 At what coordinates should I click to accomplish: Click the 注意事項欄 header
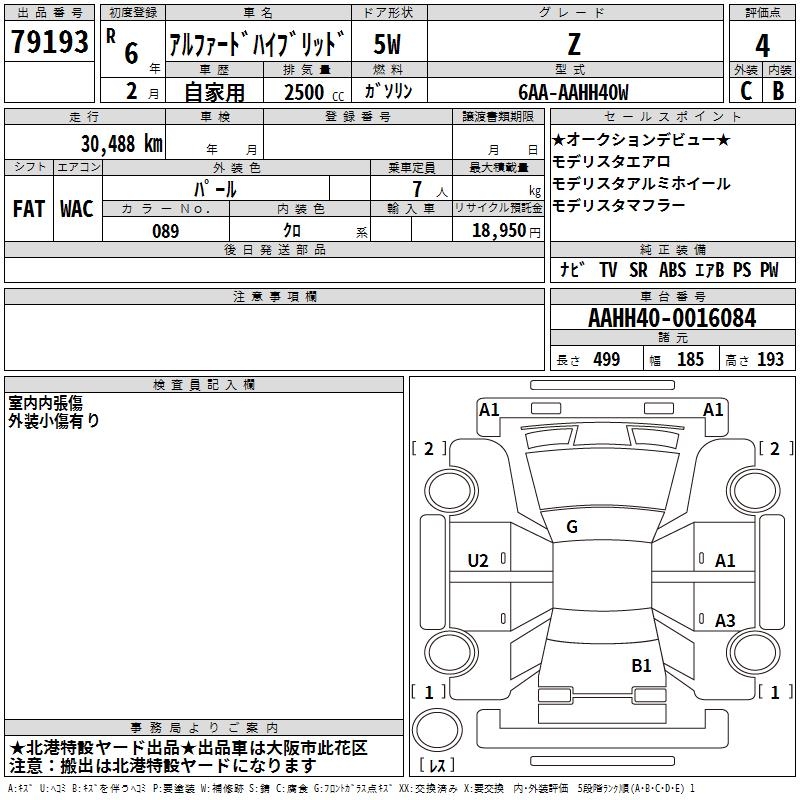pyautogui.click(x=274, y=296)
